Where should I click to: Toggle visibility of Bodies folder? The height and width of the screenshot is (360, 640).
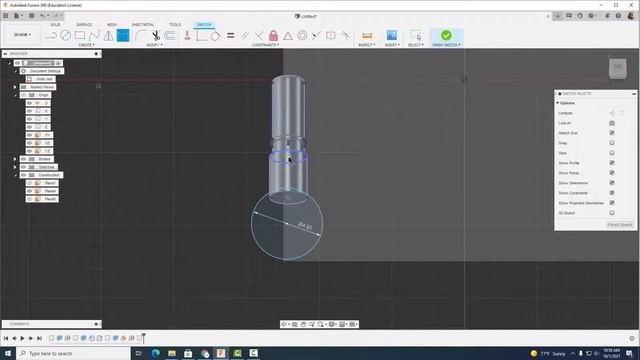point(24,159)
